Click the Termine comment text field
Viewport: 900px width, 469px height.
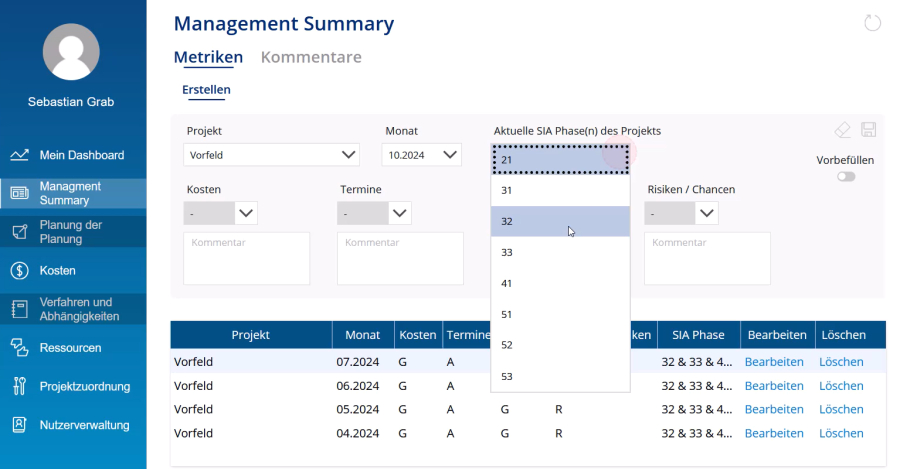tap(400, 259)
